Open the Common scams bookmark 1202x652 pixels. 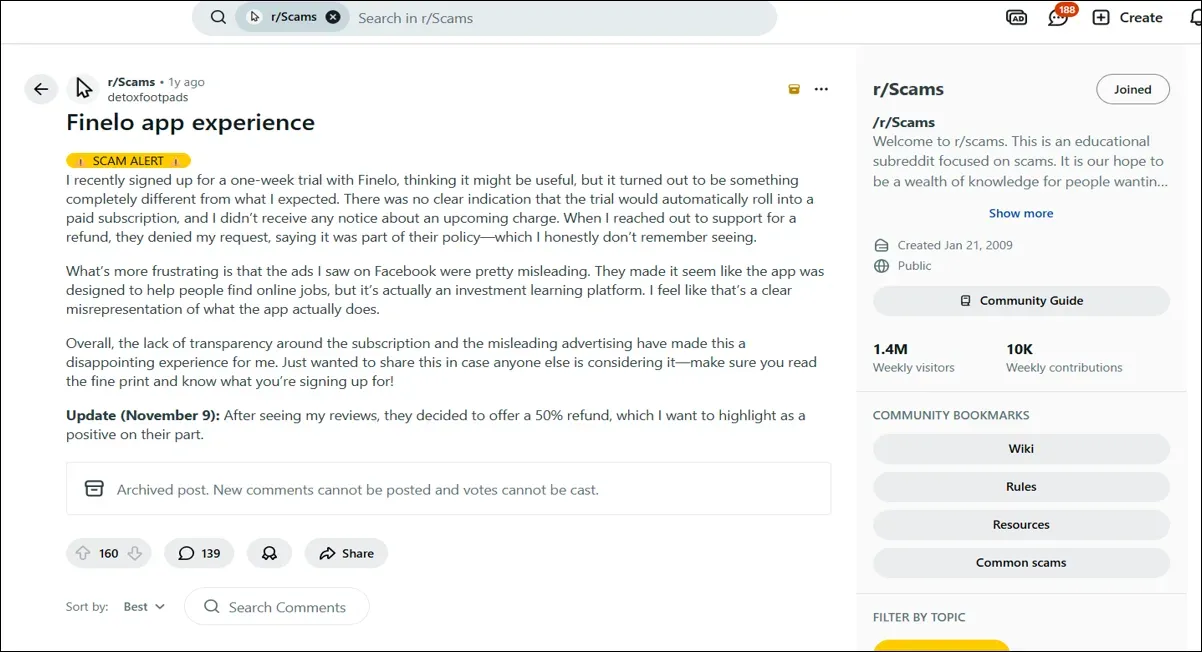pyautogui.click(x=1021, y=562)
